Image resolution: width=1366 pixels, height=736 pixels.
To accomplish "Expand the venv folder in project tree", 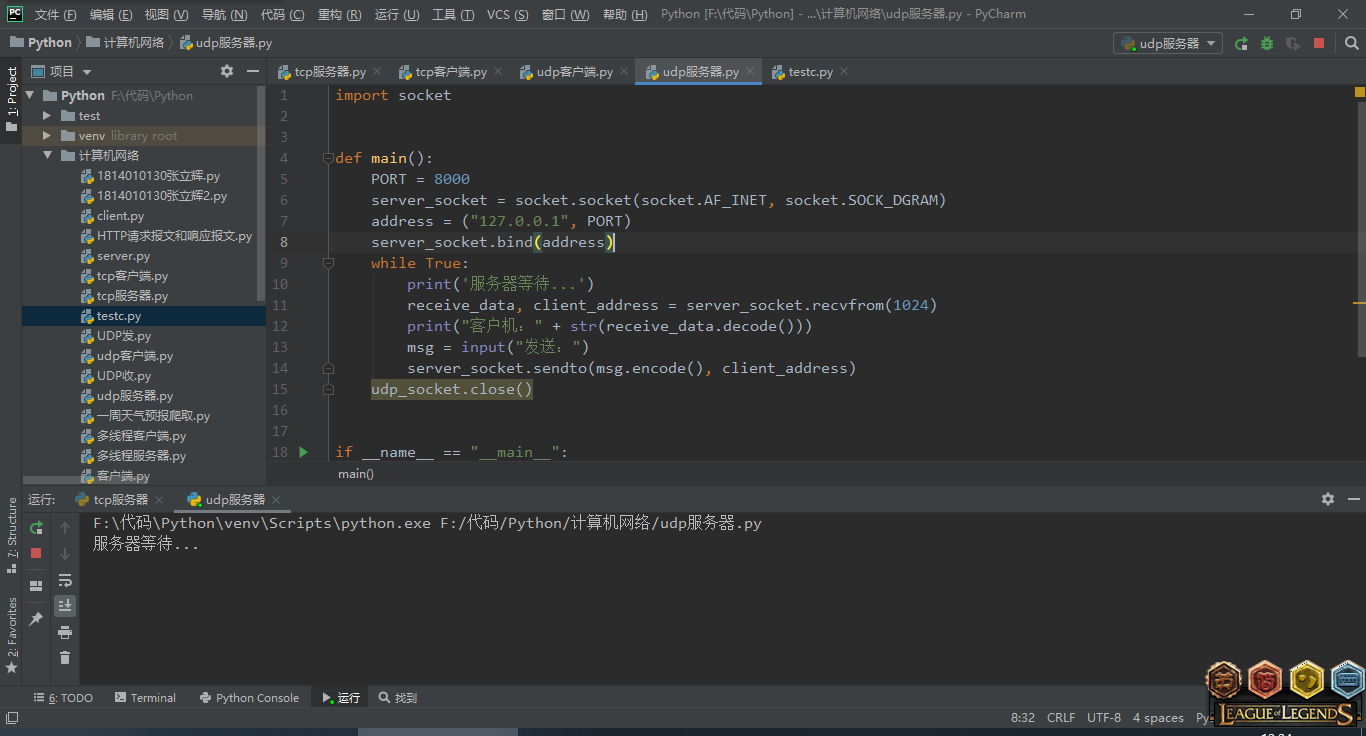I will pos(47,136).
